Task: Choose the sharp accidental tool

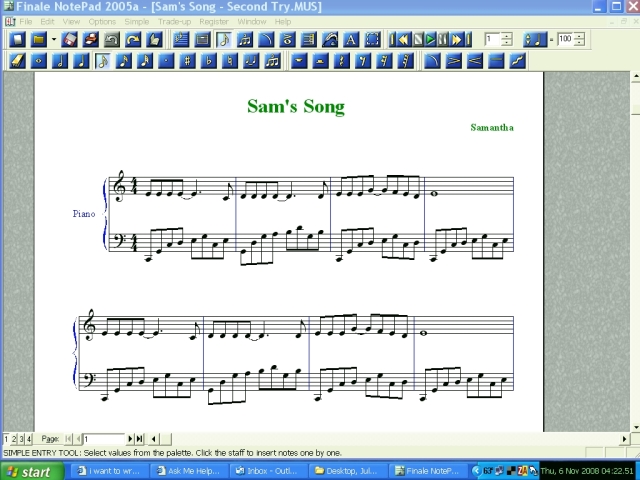Action: 188,60
